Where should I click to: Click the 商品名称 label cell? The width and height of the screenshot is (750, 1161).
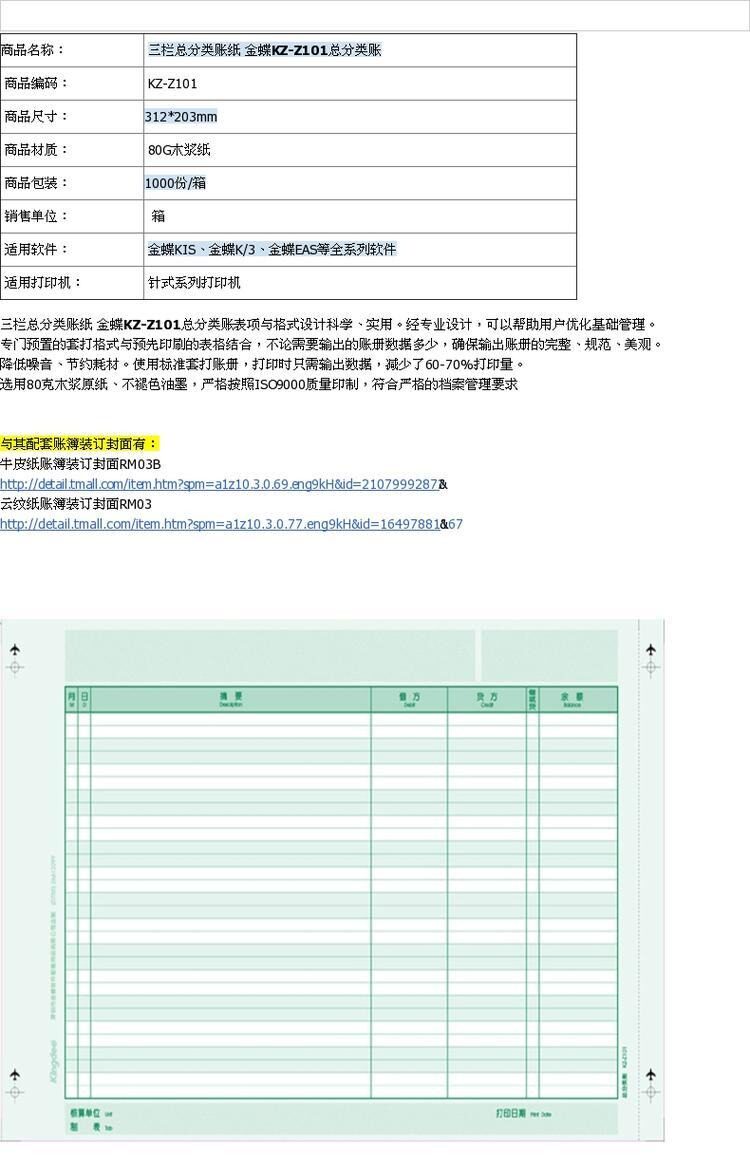tap(72, 50)
